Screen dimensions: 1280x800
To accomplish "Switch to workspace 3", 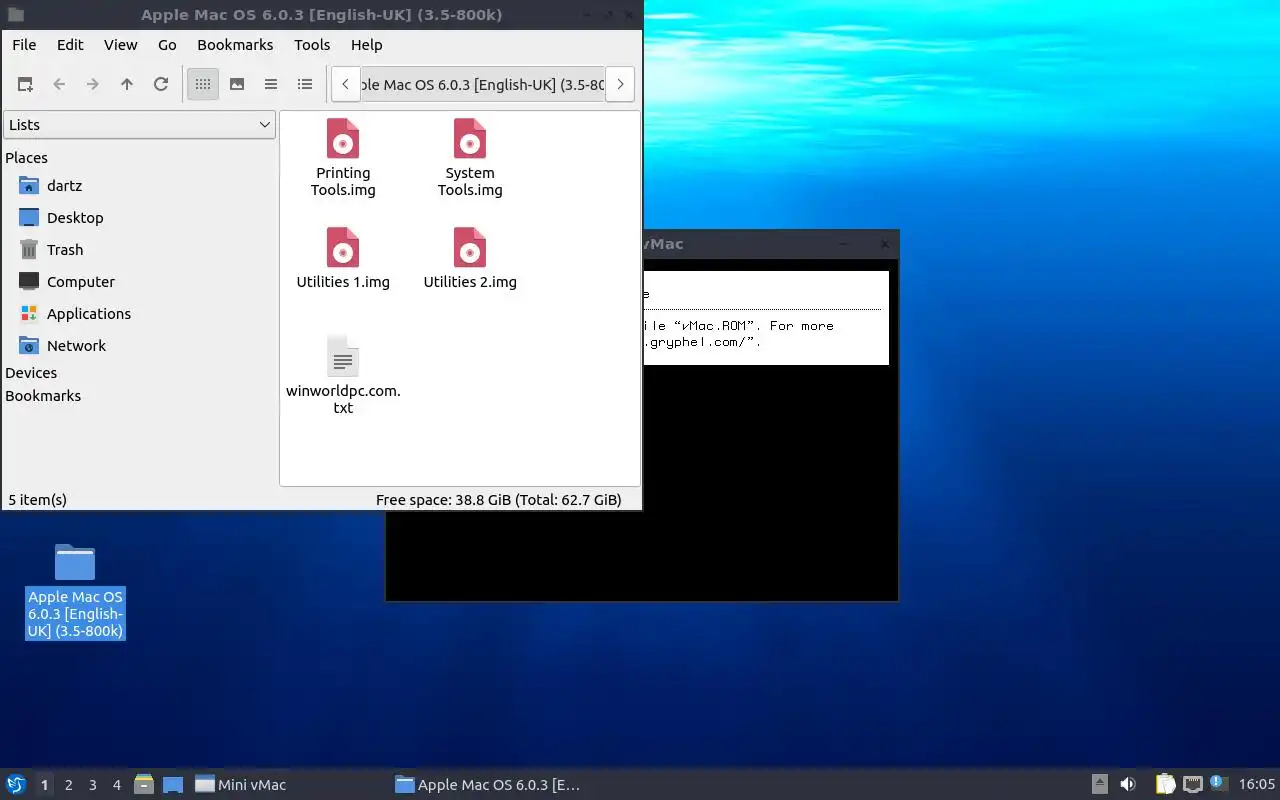I will click(92, 785).
